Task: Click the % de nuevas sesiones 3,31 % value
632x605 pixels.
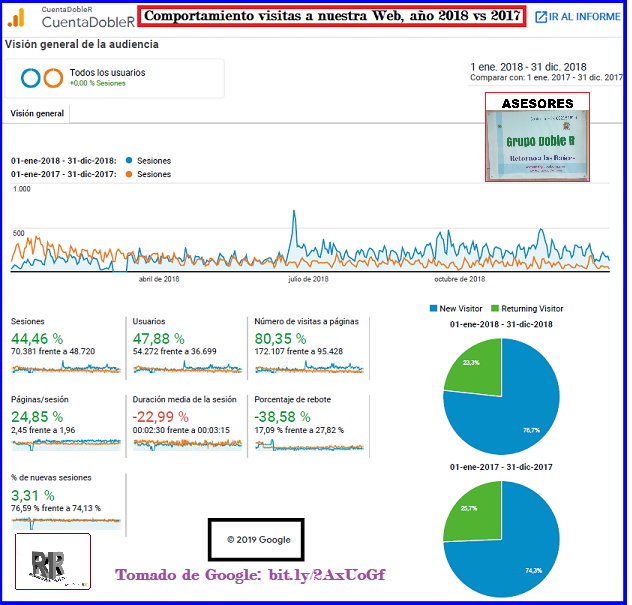Action: click(33, 495)
